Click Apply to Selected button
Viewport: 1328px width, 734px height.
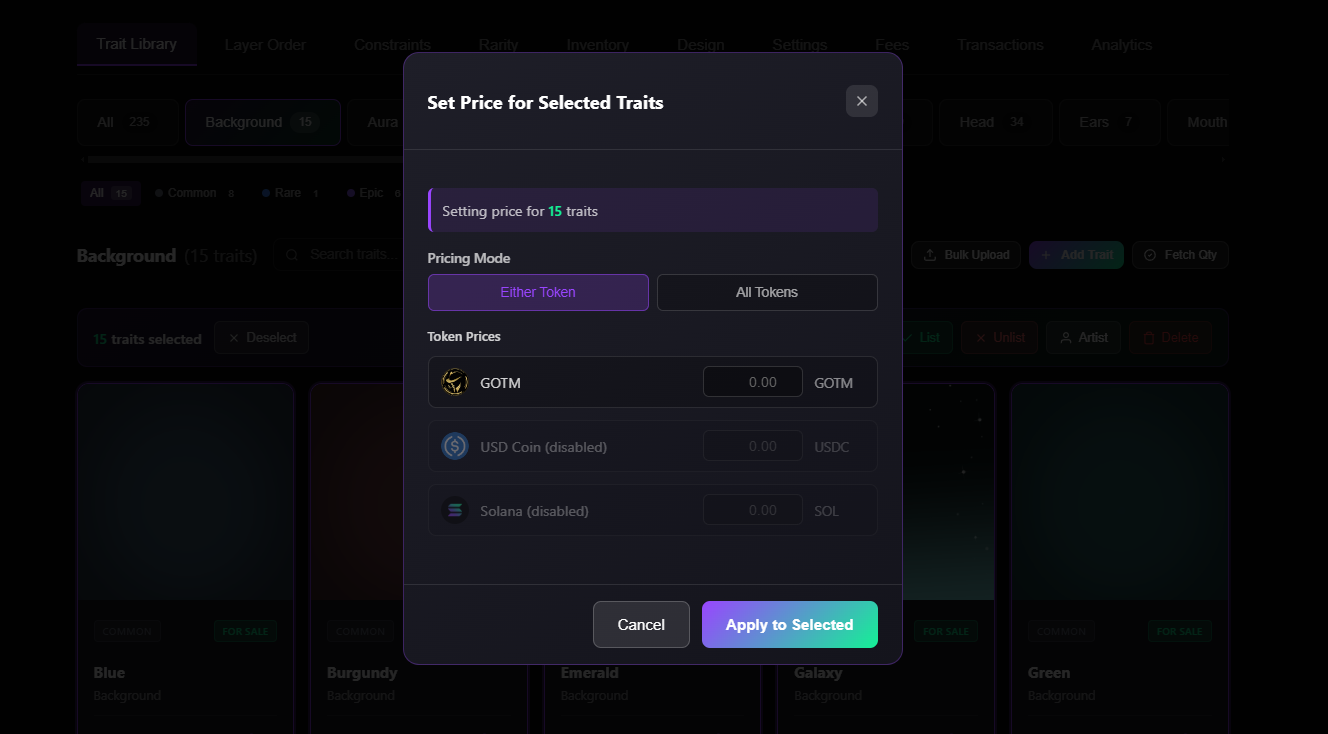click(789, 624)
